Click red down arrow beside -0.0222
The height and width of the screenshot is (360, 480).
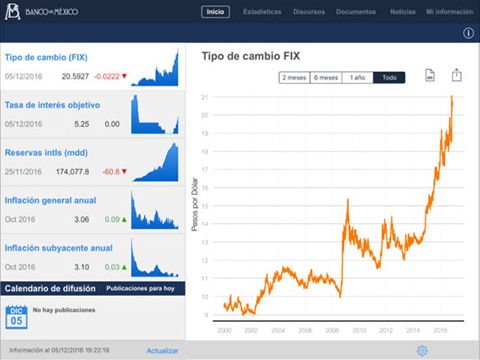(124, 76)
